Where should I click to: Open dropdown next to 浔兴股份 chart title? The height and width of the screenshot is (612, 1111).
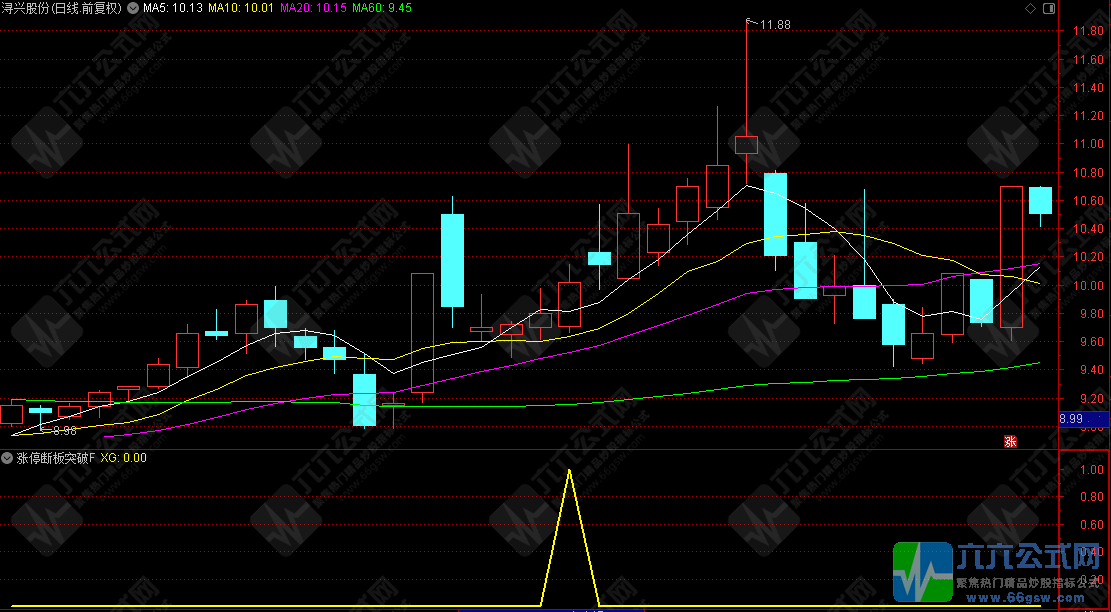coord(134,8)
